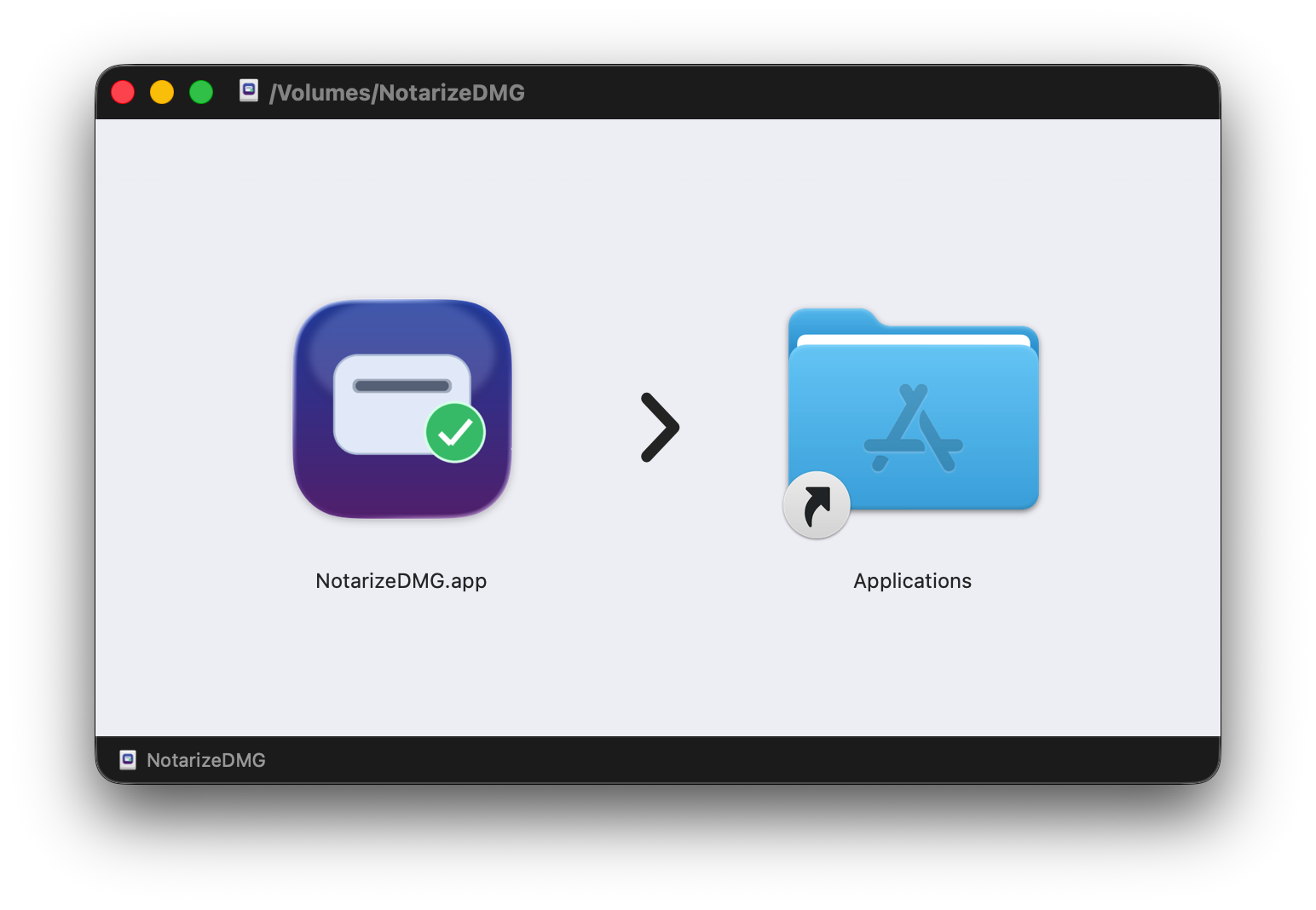Viewport: 1316px width, 910px height.
Task: Click the disk icon in the bottom path bar
Action: 128,760
